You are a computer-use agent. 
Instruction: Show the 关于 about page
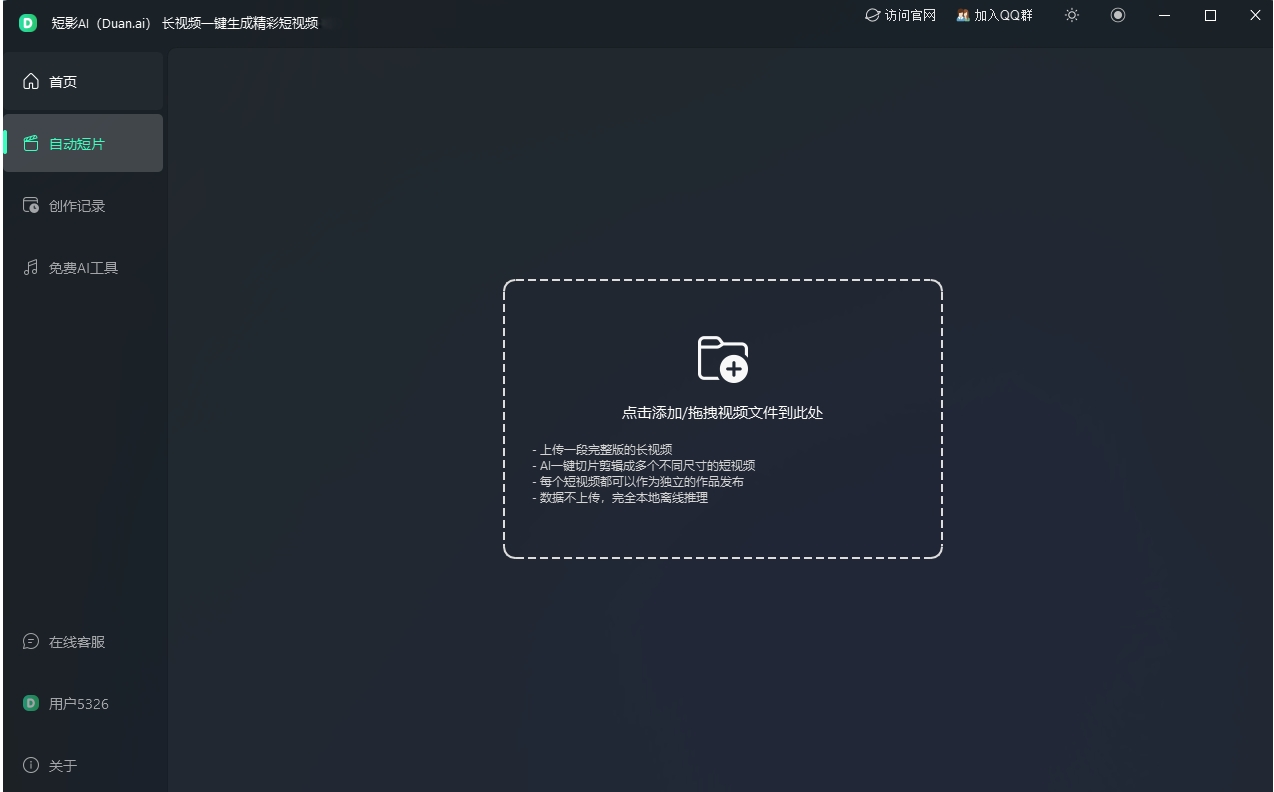point(83,765)
